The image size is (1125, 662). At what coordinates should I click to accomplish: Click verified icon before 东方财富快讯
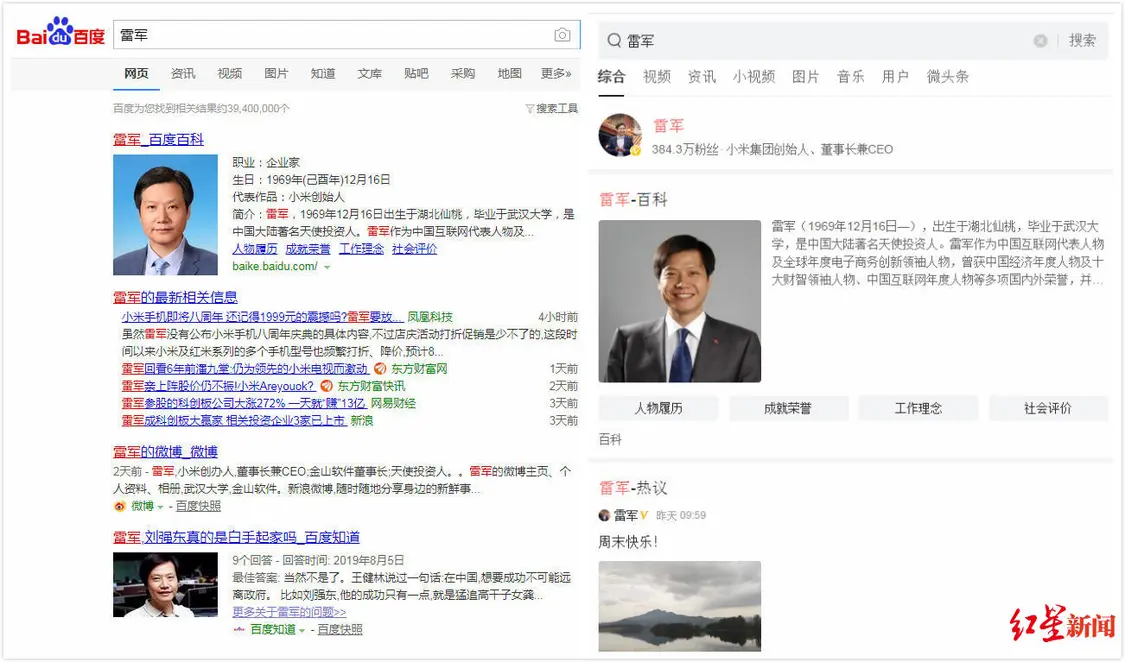326,386
